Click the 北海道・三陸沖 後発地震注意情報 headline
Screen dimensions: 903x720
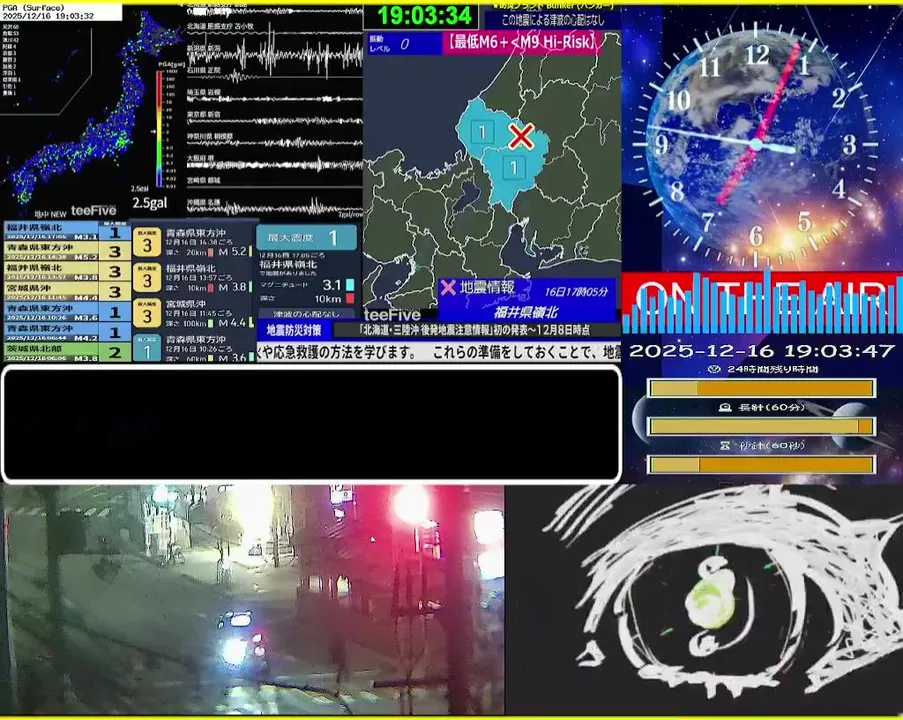[475, 330]
